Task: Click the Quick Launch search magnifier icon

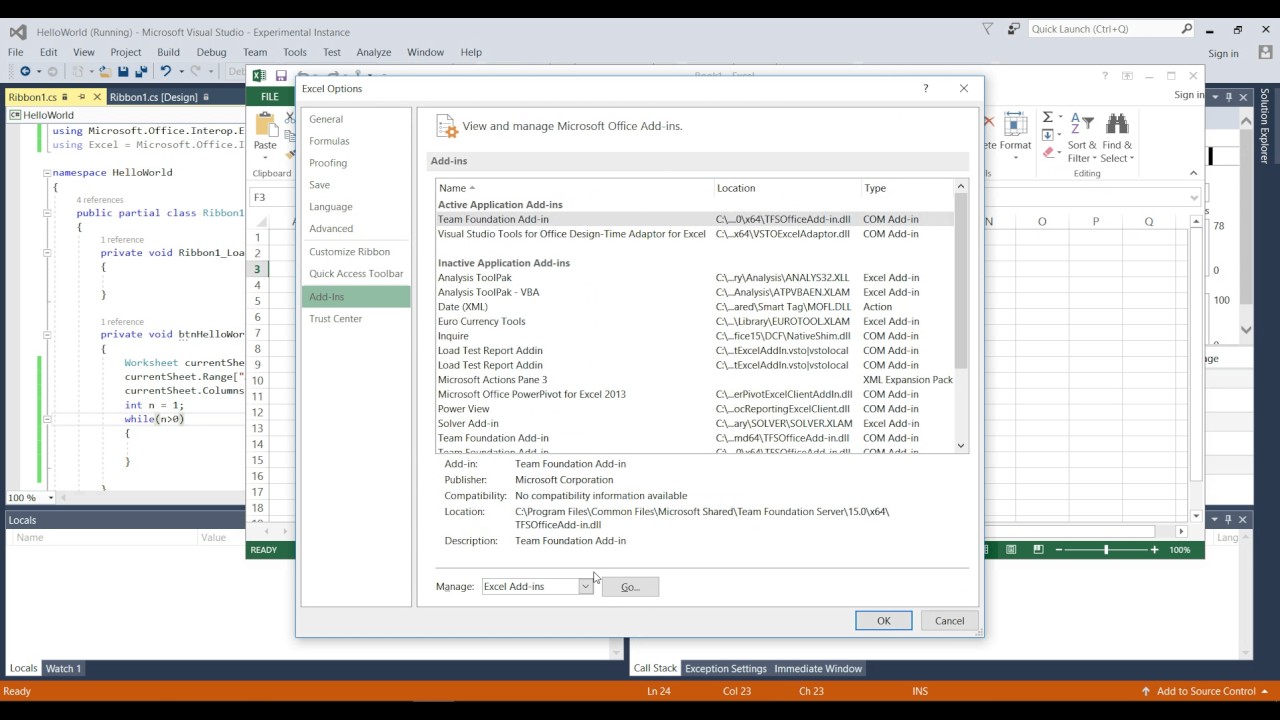Action: [x=1187, y=29]
